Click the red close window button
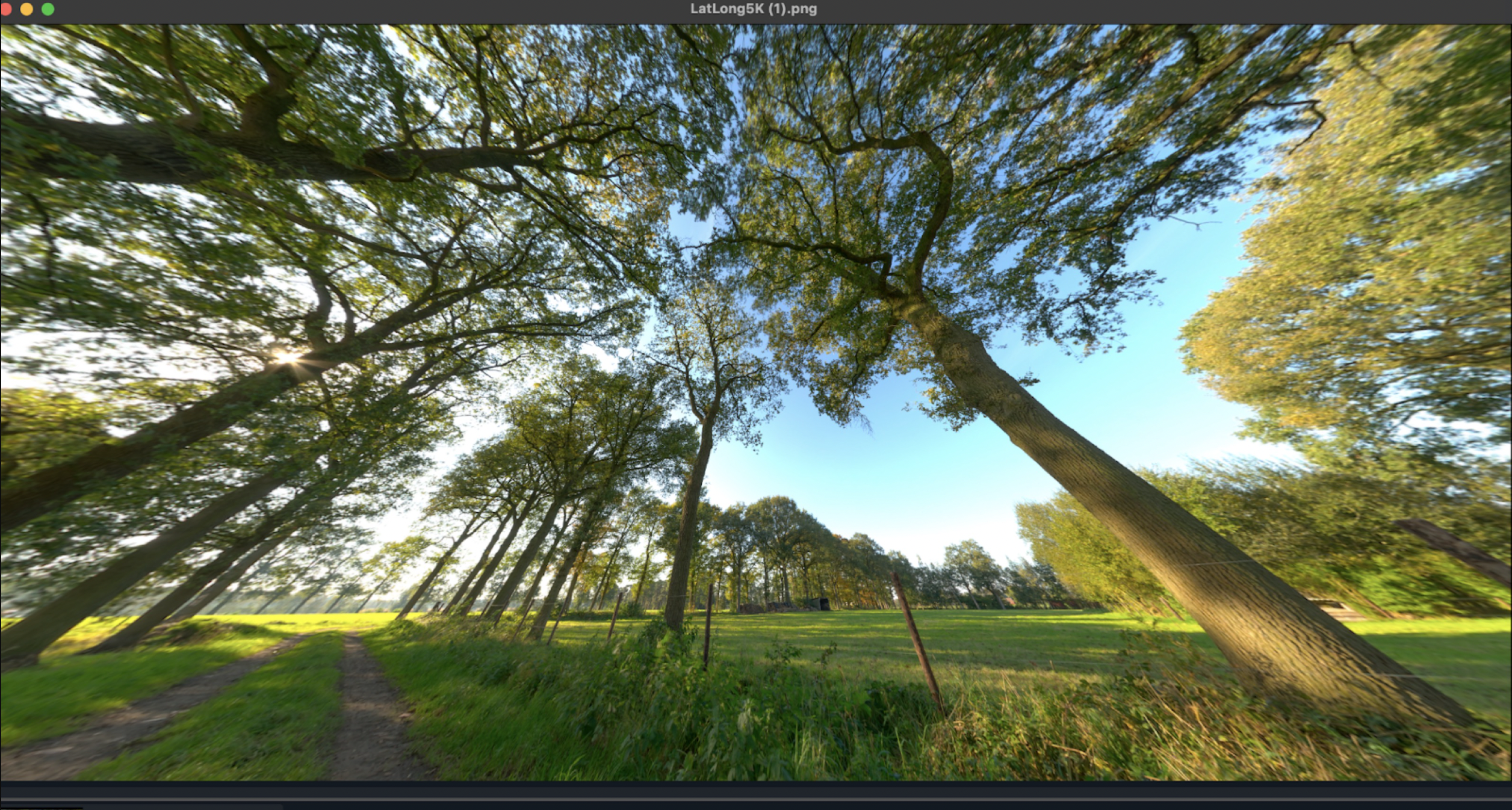This screenshot has width=1512, height=810. 6,9
